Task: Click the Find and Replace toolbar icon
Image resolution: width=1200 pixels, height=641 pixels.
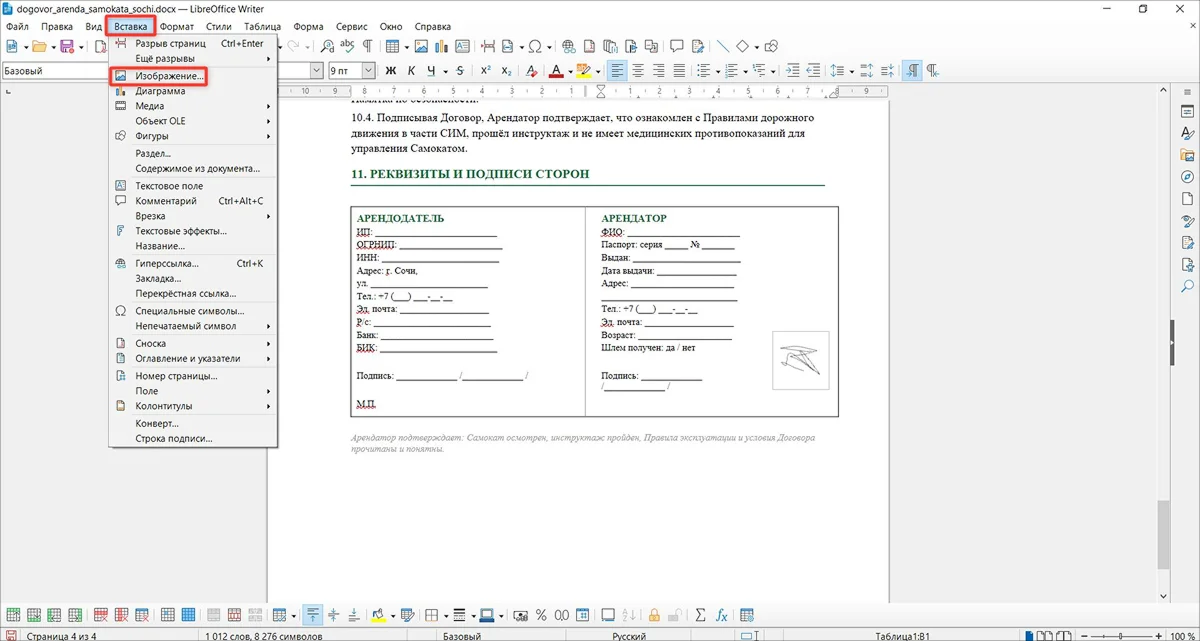Action: (328, 46)
